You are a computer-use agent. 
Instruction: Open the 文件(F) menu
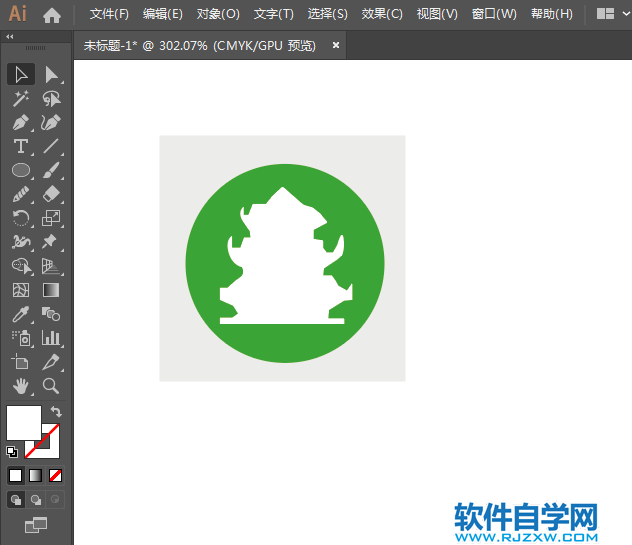(109, 14)
